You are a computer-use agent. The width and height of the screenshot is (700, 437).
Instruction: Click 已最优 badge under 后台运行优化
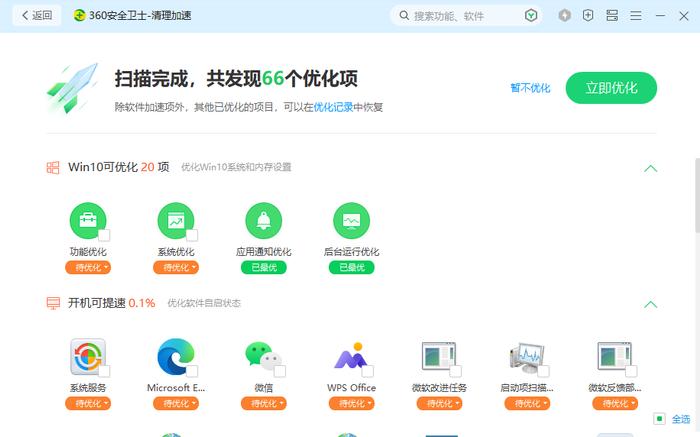[352, 267]
